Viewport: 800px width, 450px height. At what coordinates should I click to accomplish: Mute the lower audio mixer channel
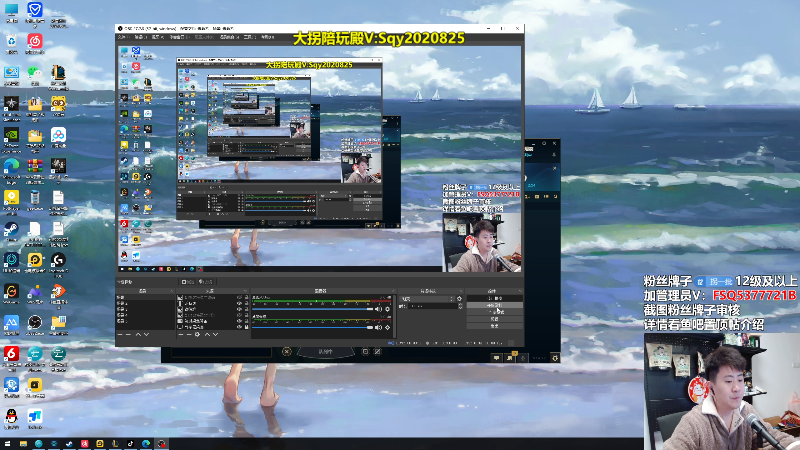pos(379,327)
